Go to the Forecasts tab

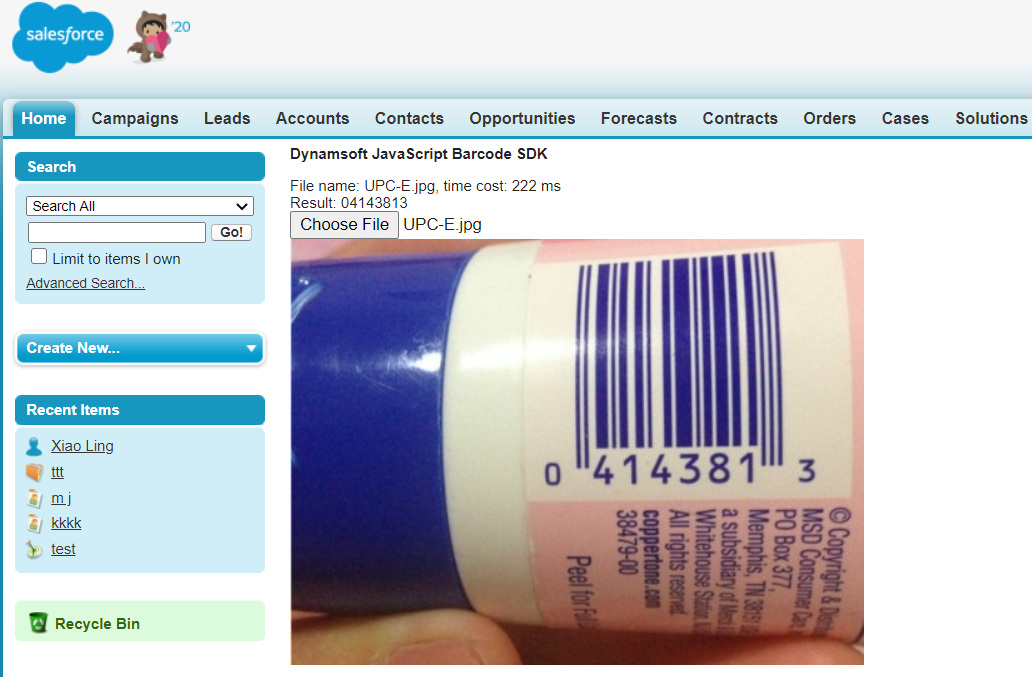point(638,118)
